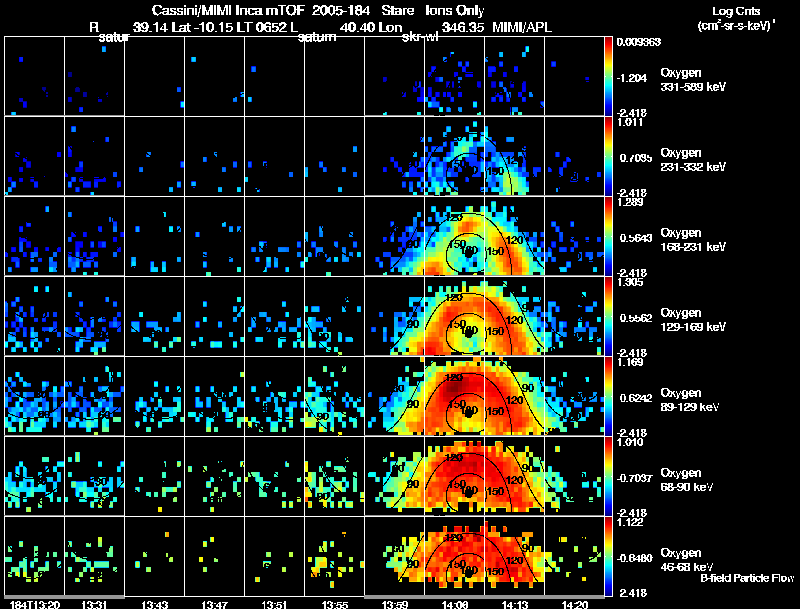Click the color bar beside Oxygen 89-129 keV
Image resolution: width=800 pixels, height=609 pixels.
tap(608, 396)
